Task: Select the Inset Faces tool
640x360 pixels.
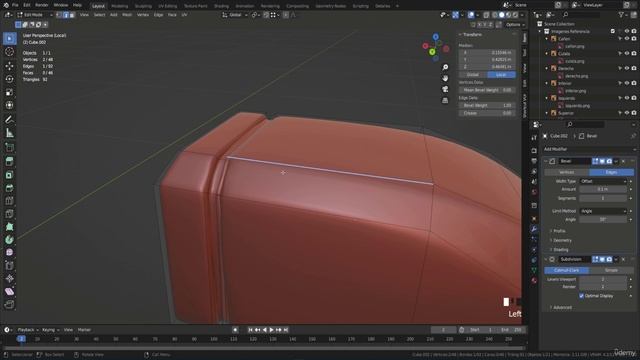Action: (9, 175)
